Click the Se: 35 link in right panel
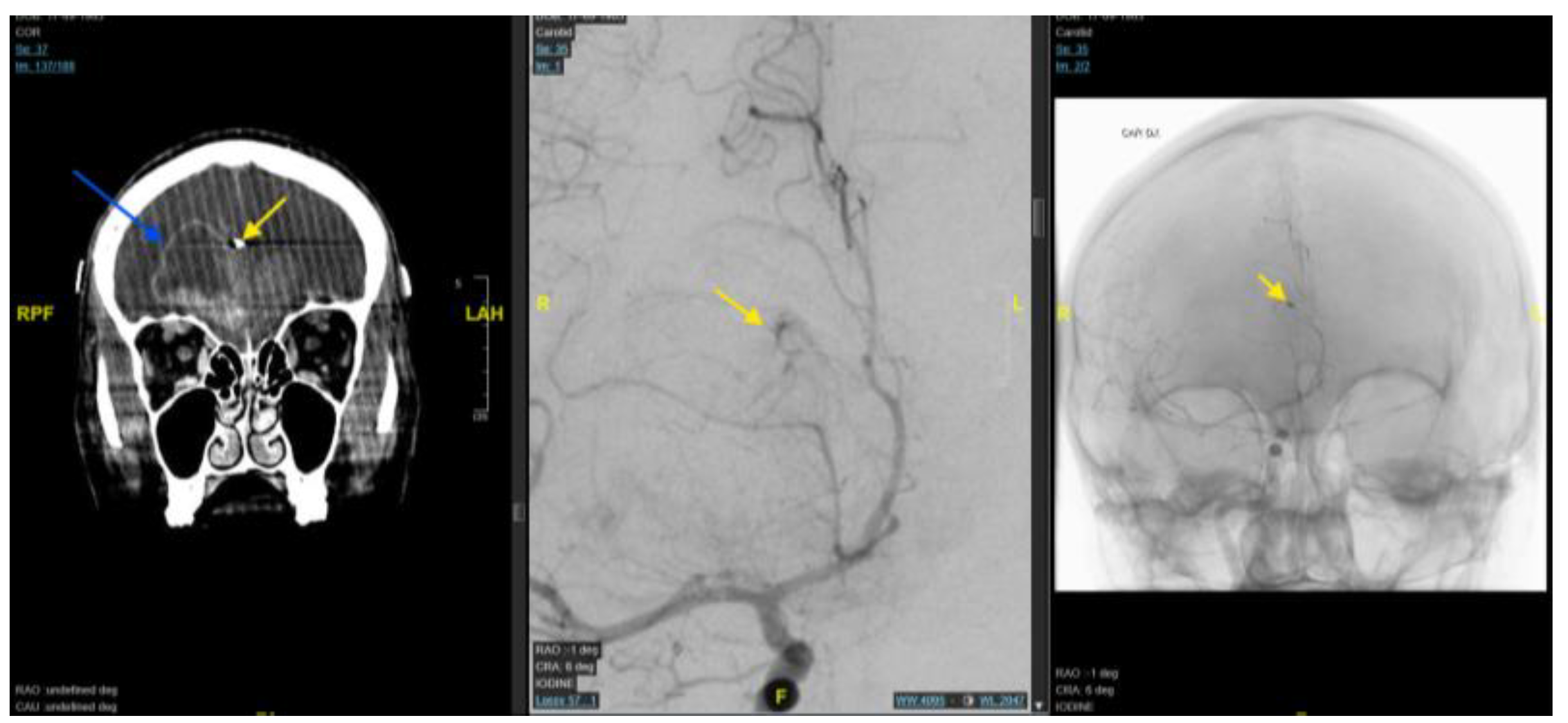1568x723 pixels. click(1072, 49)
